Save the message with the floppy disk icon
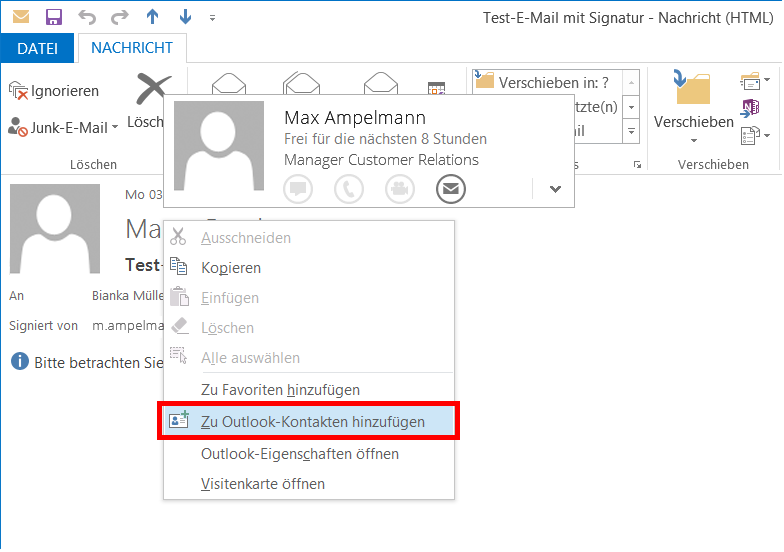 54,18
